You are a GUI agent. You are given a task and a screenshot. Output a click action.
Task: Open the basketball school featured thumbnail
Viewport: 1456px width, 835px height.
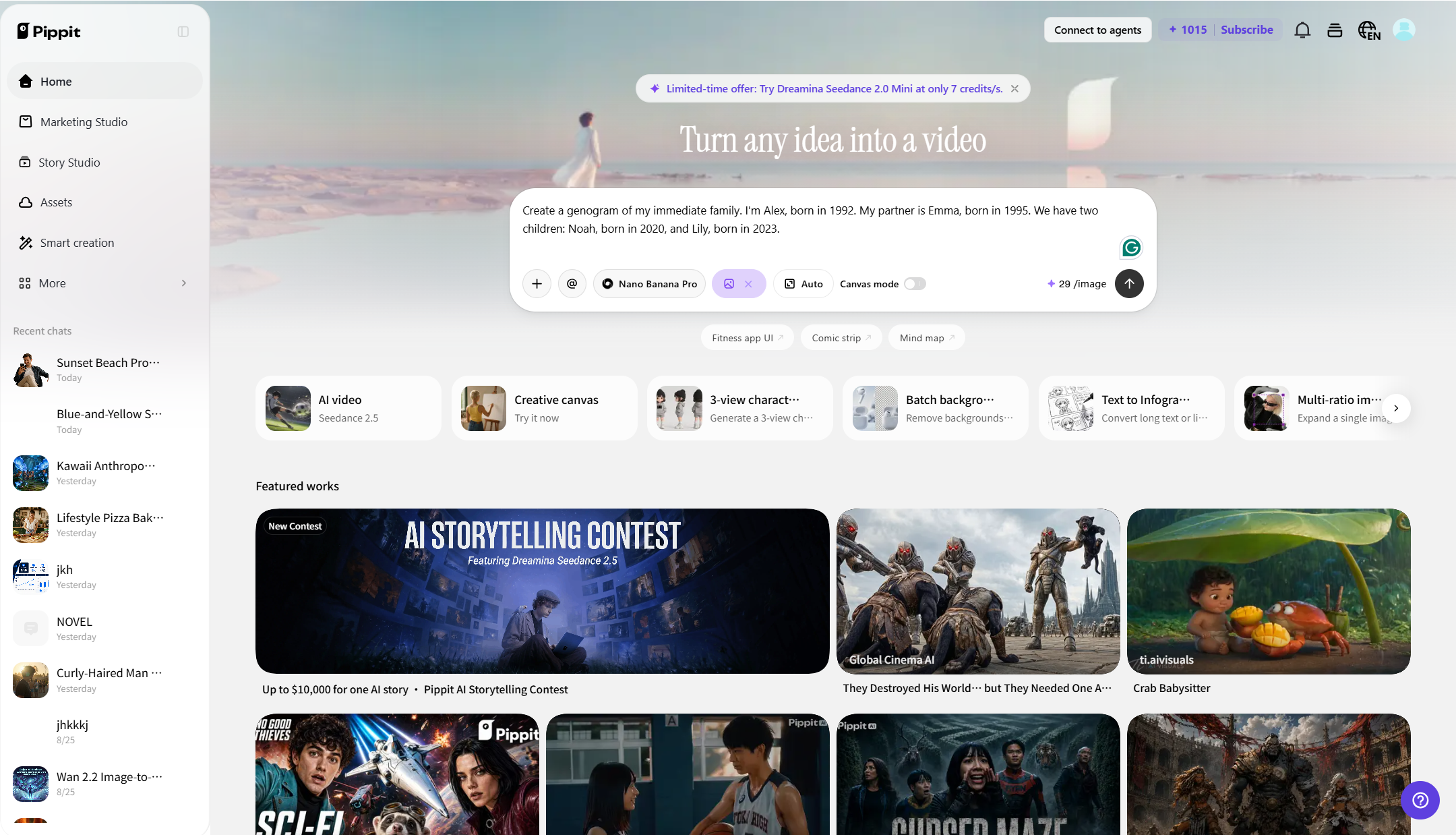click(688, 774)
